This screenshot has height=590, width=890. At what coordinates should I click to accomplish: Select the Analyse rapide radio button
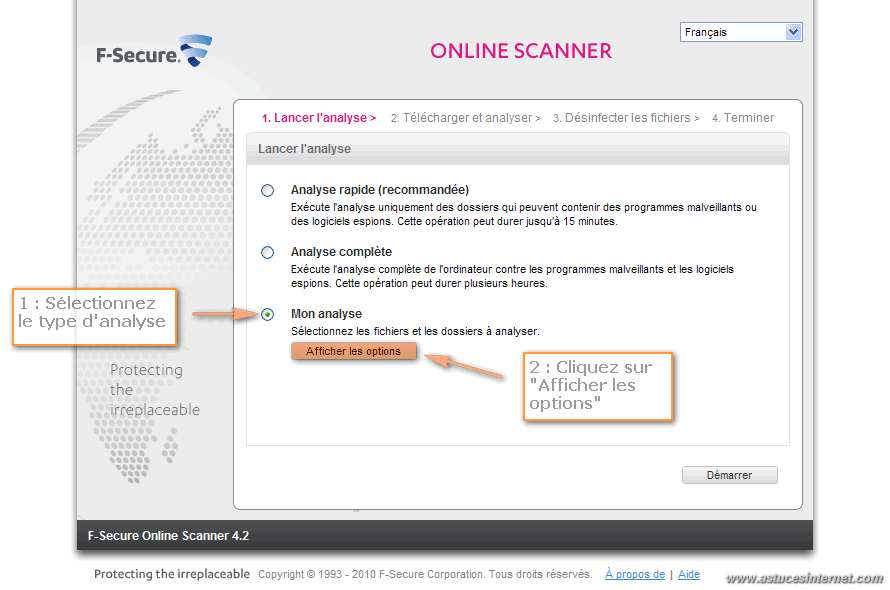pyautogui.click(x=267, y=190)
